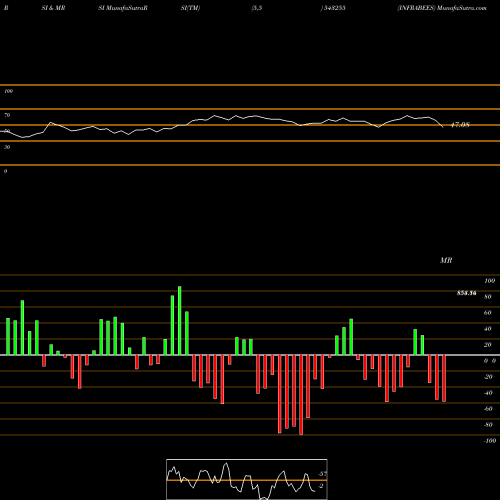Click the (INFRABEES) MunafaSutra.com header text
The image size is (500, 500).
442,8
